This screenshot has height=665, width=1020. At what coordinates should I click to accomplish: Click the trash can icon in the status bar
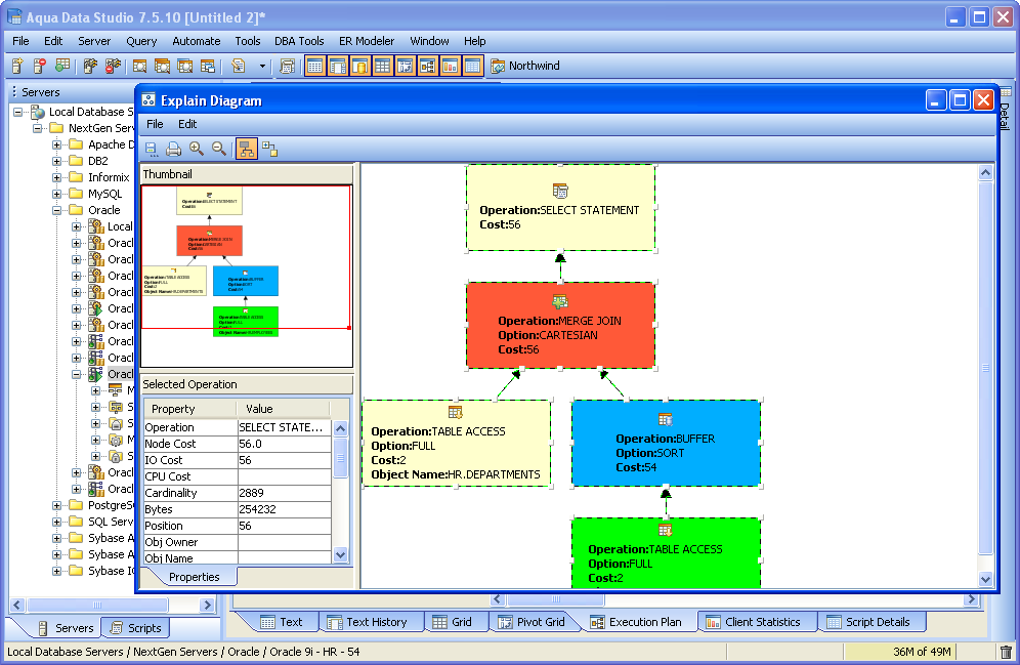(1006, 651)
